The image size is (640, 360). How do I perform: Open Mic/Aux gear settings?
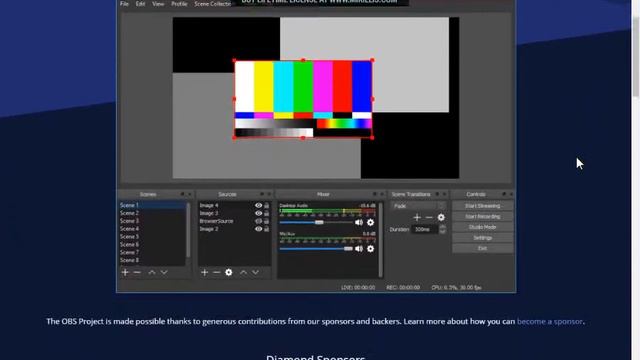coord(370,249)
